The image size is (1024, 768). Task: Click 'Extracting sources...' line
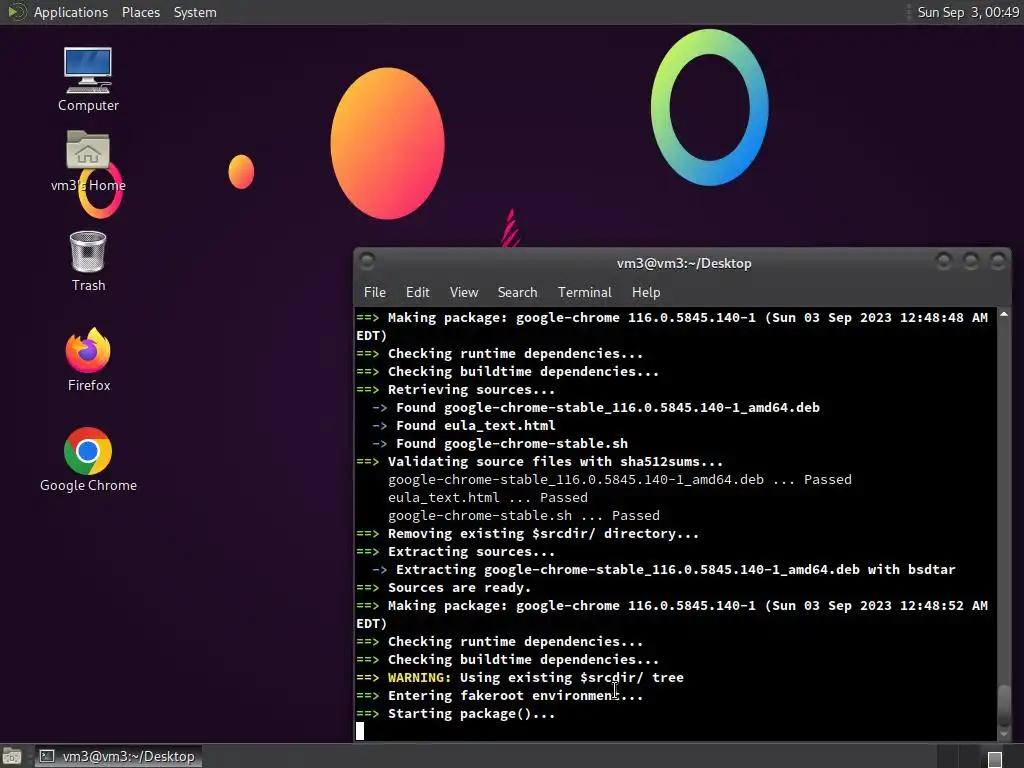pyautogui.click(x=455, y=552)
